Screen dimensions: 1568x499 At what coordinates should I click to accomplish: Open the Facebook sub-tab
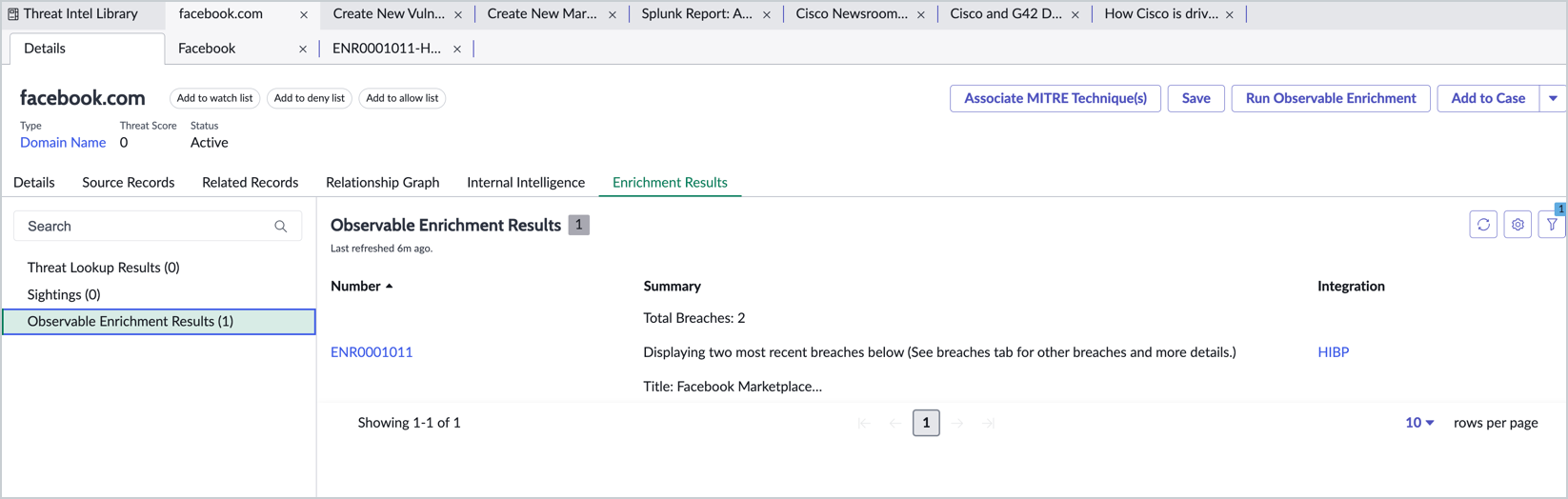click(207, 49)
